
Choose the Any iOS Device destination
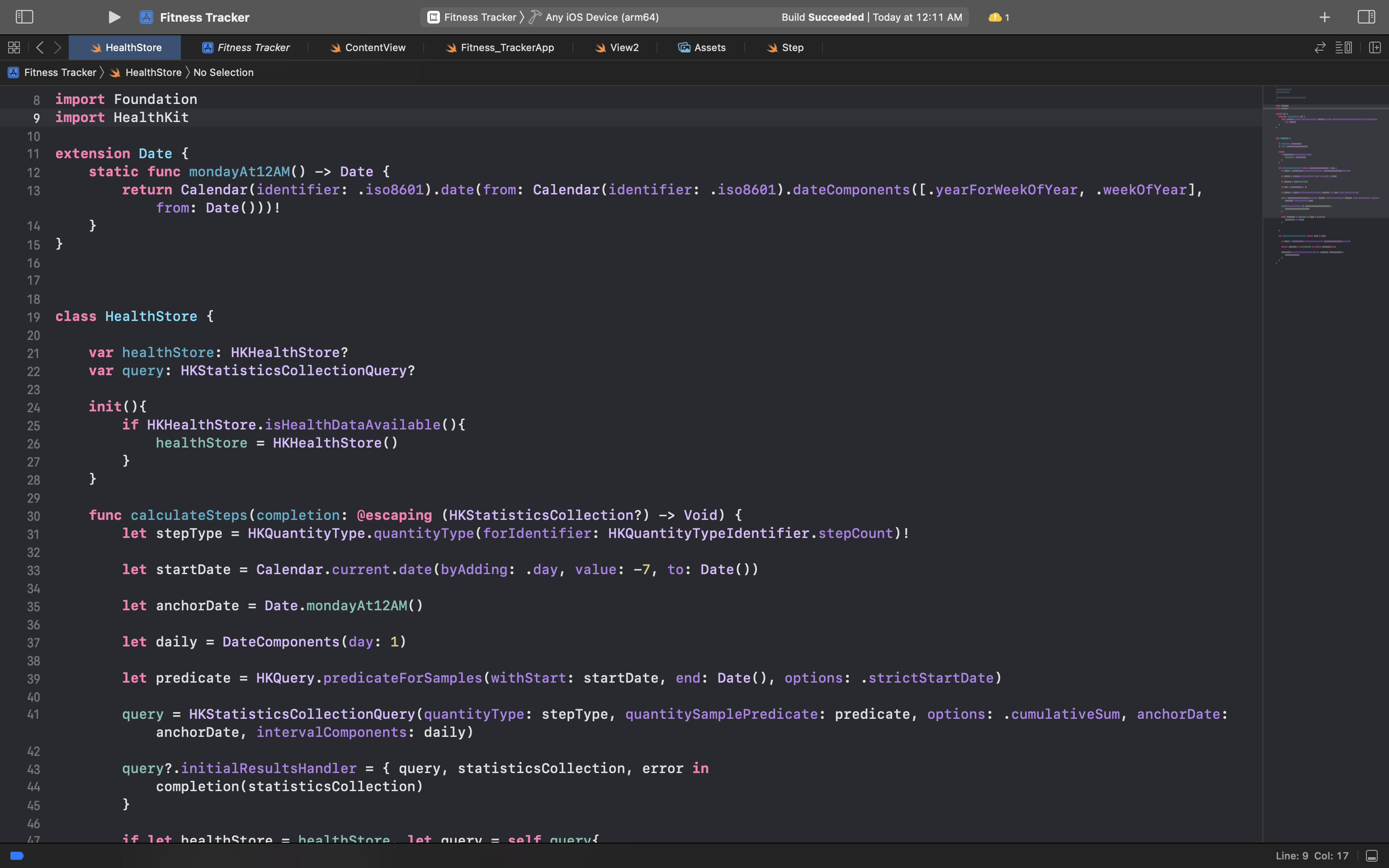pyautogui.click(x=594, y=17)
